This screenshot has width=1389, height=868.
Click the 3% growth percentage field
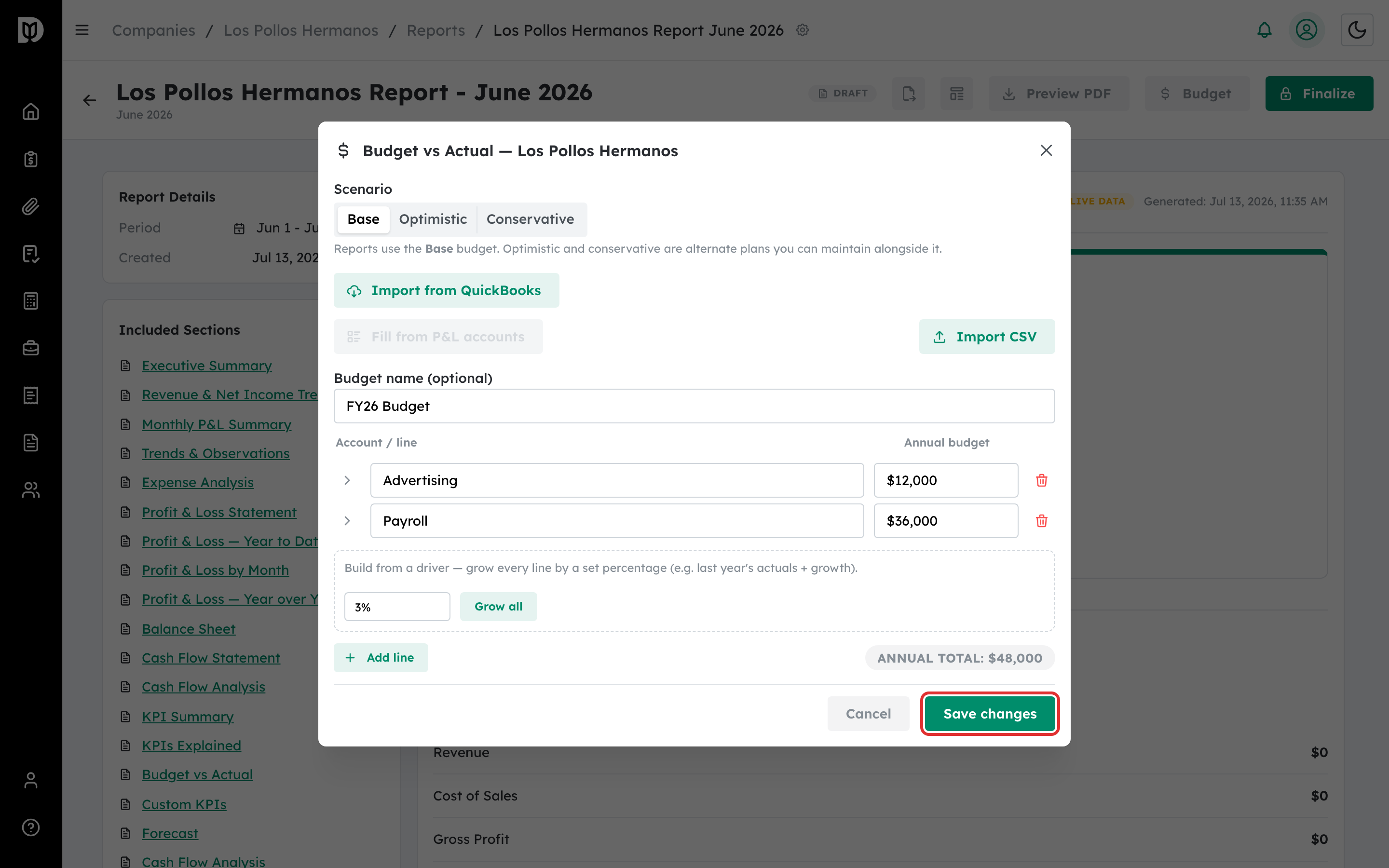click(x=397, y=607)
